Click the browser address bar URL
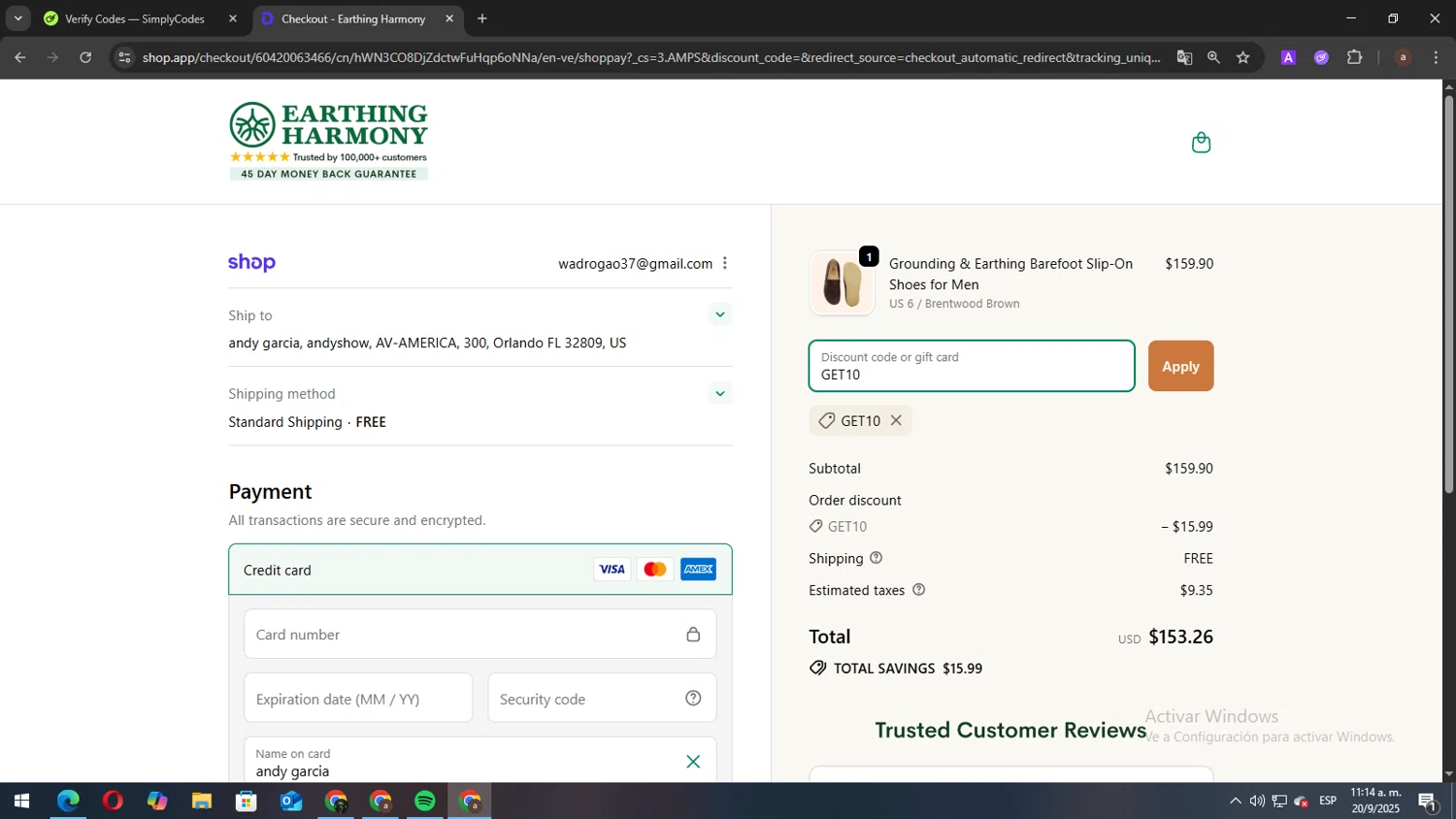 pyautogui.click(x=650, y=57)
